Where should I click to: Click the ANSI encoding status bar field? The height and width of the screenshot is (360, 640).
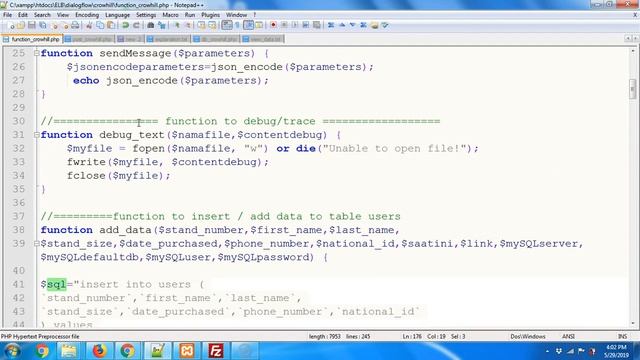click(x=568, y=336)
